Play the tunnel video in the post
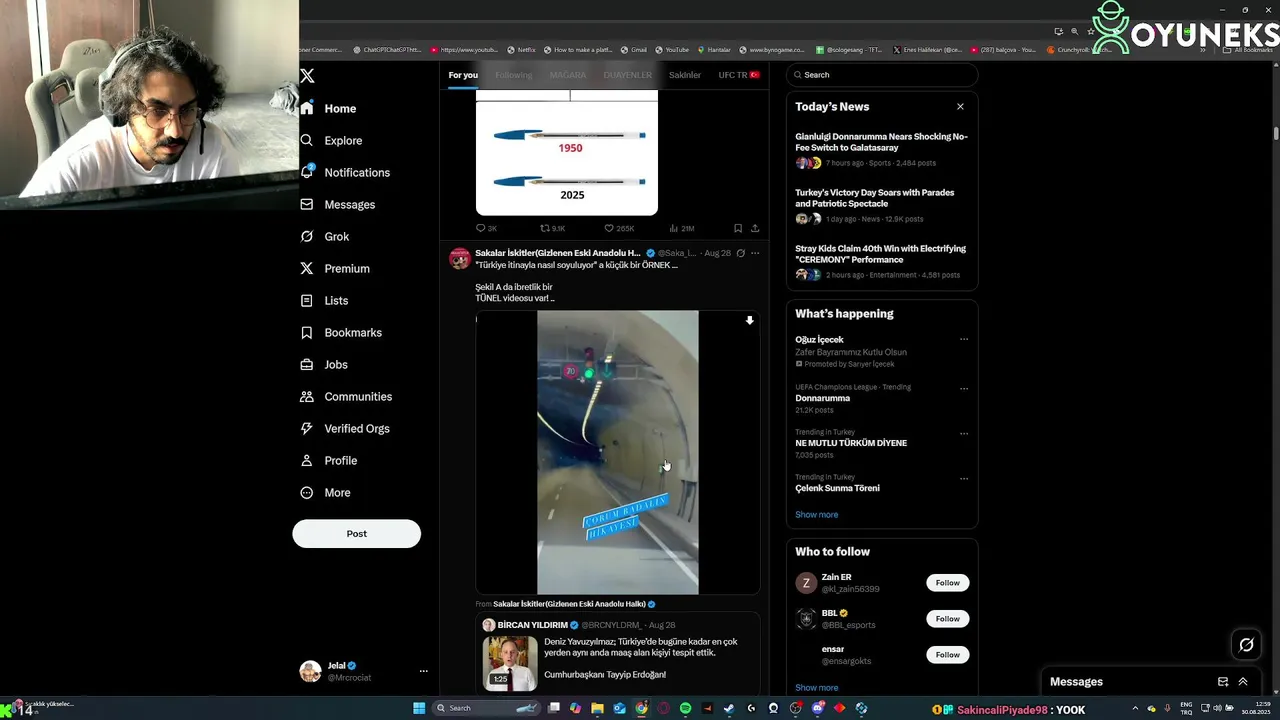 [x=618, y=453]
